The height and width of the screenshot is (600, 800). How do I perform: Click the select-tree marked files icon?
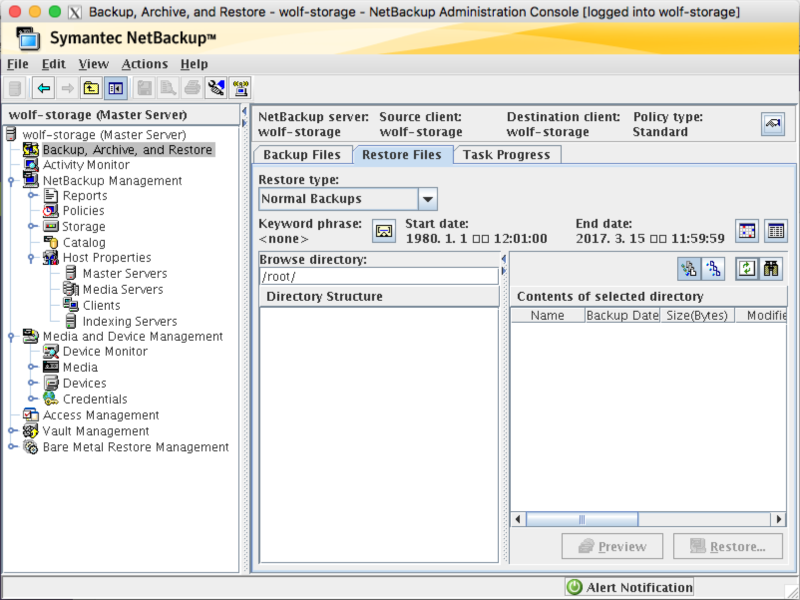[x=689, y=268]
